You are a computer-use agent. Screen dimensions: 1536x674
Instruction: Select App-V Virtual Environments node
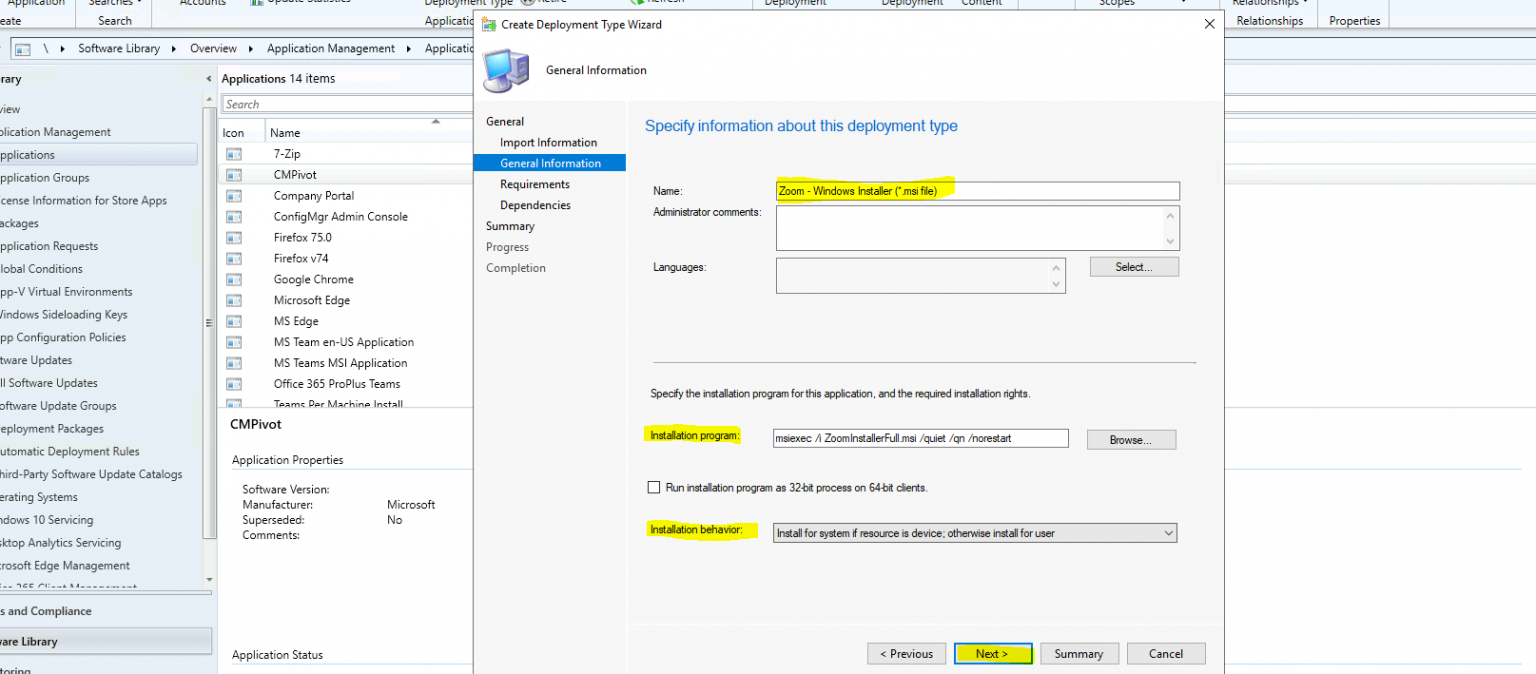[65, 292]
